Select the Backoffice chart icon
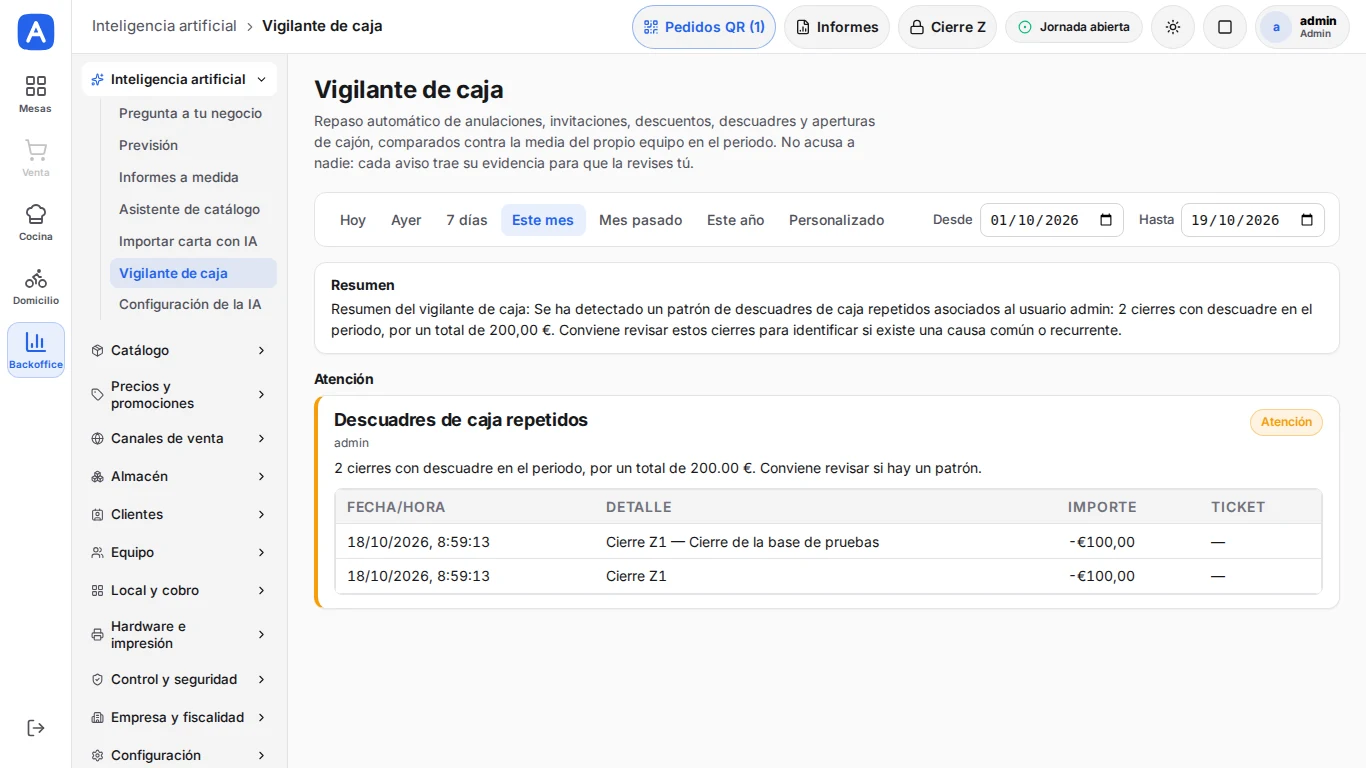The image size is (1366, 768). coord(36,350)
